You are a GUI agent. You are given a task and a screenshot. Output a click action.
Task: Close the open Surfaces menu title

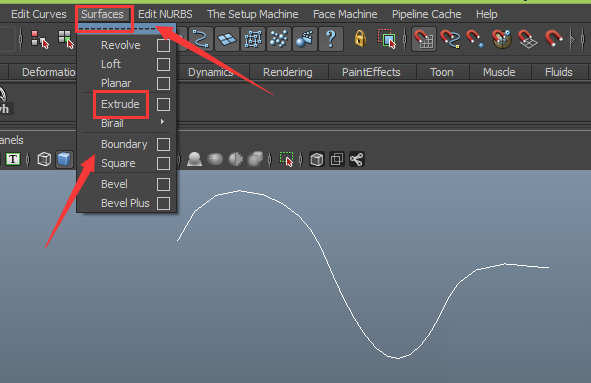103,14
